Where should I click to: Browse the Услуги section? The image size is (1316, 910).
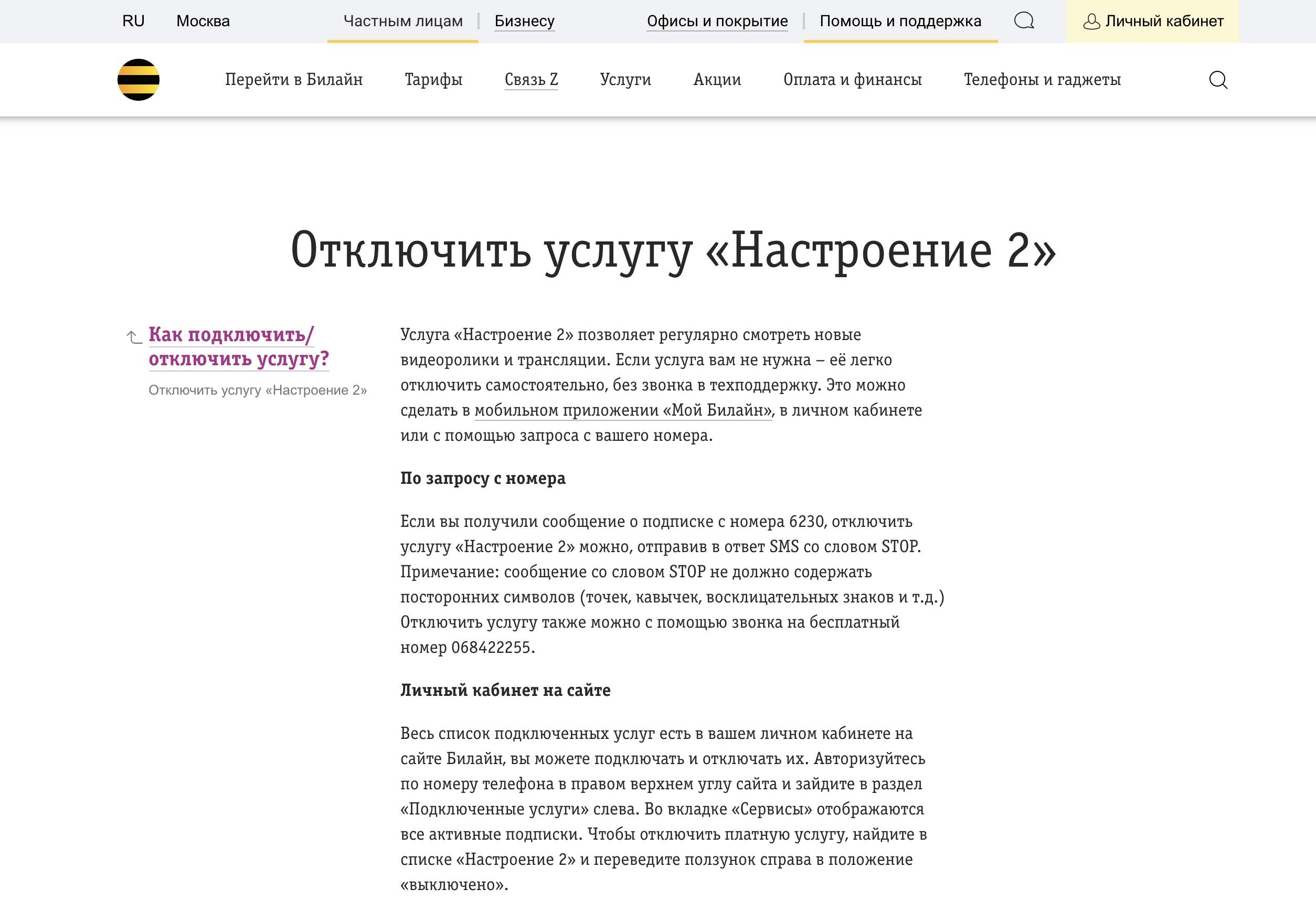[x=624, y=79]
